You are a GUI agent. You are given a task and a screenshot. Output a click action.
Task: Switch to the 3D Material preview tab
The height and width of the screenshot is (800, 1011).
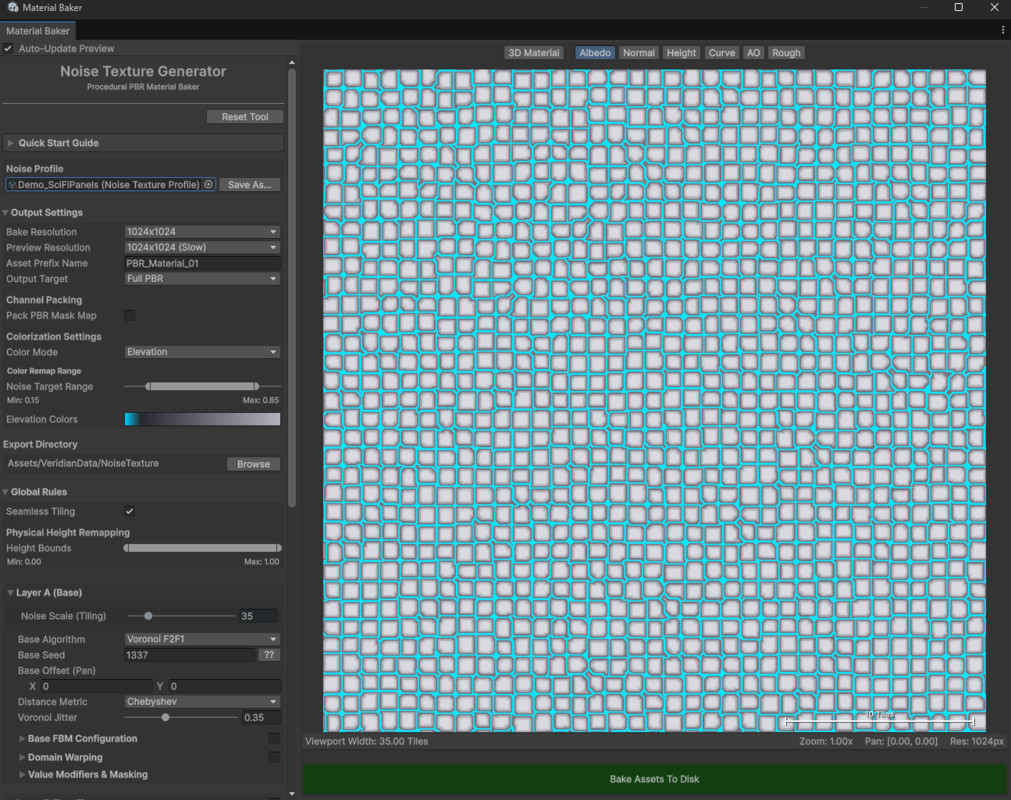[533, 53]
